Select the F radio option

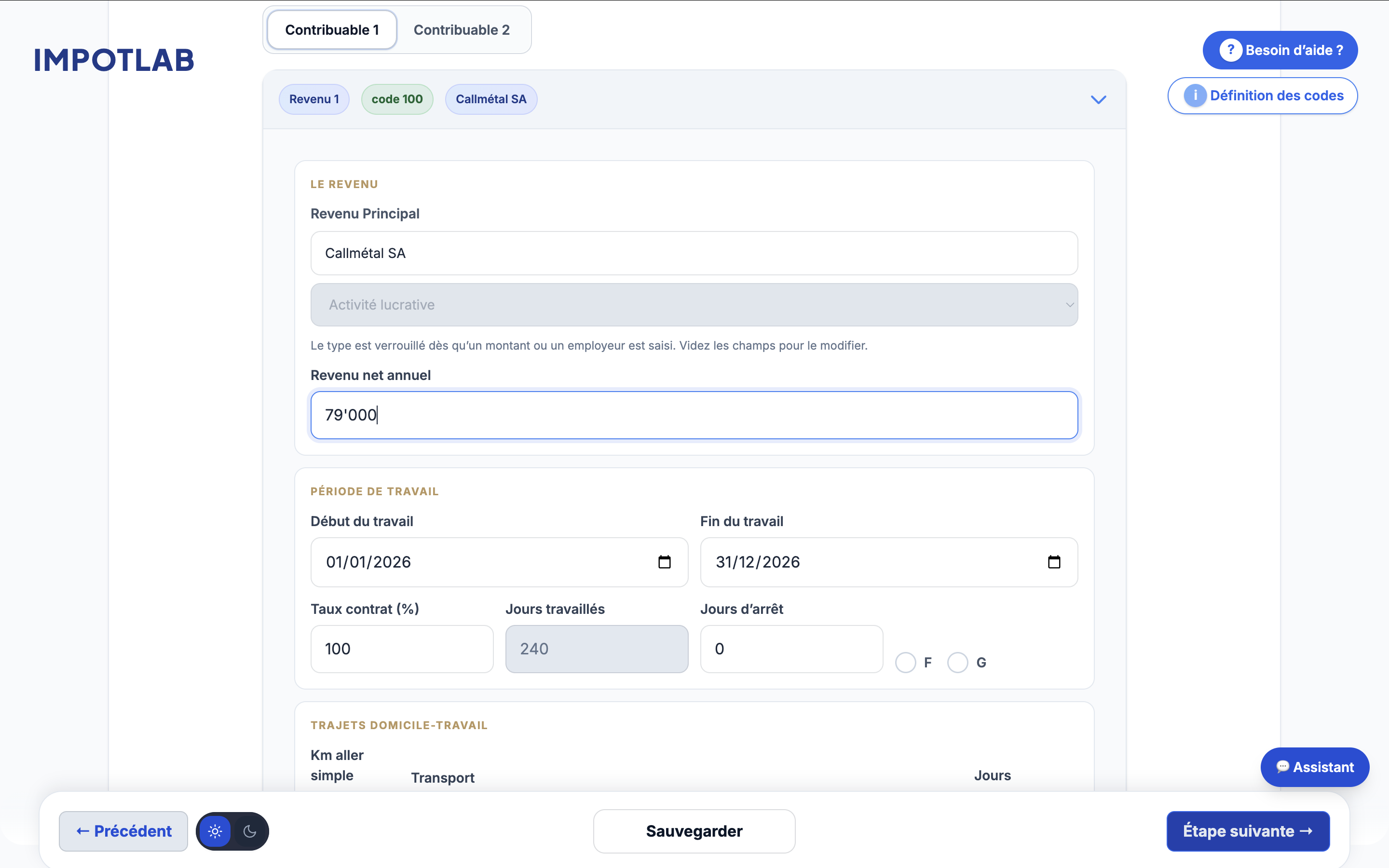point(906,663)
